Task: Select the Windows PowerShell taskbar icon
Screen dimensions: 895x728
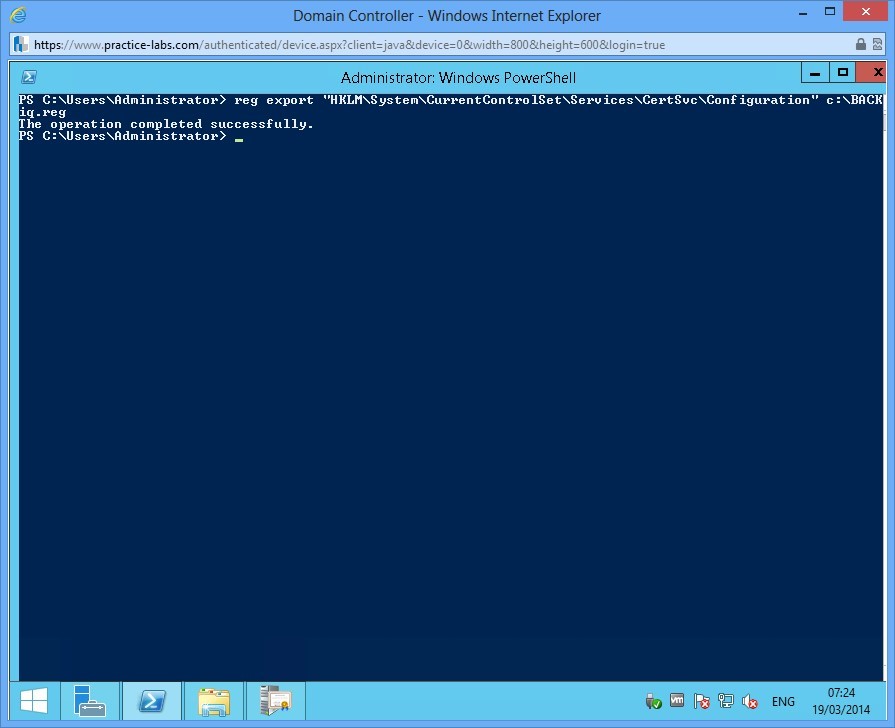Action: click(152, 701)
